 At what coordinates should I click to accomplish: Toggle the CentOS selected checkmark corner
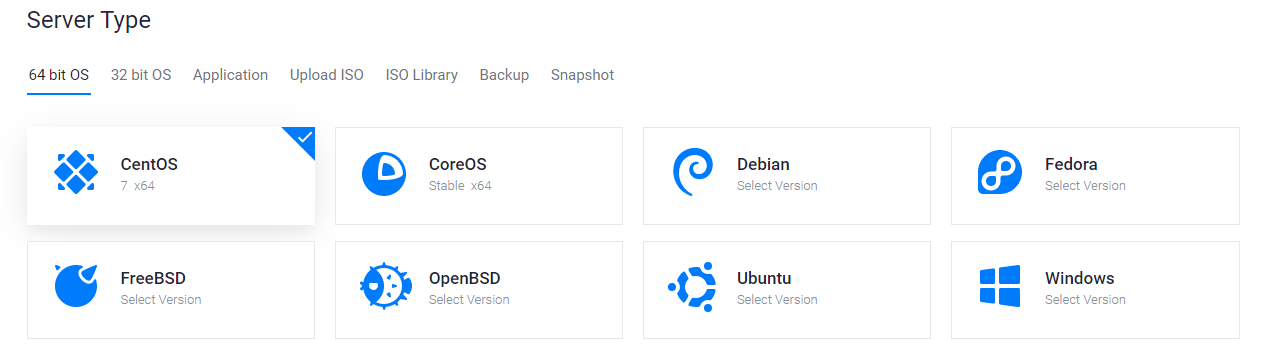tap(303, 139)
